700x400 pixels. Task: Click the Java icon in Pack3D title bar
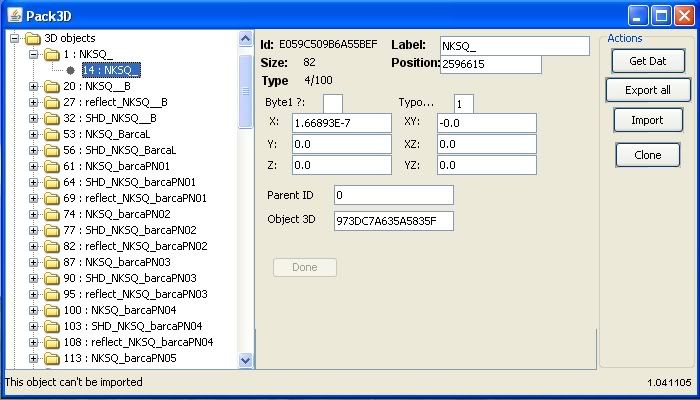click(x=15, y=16)
